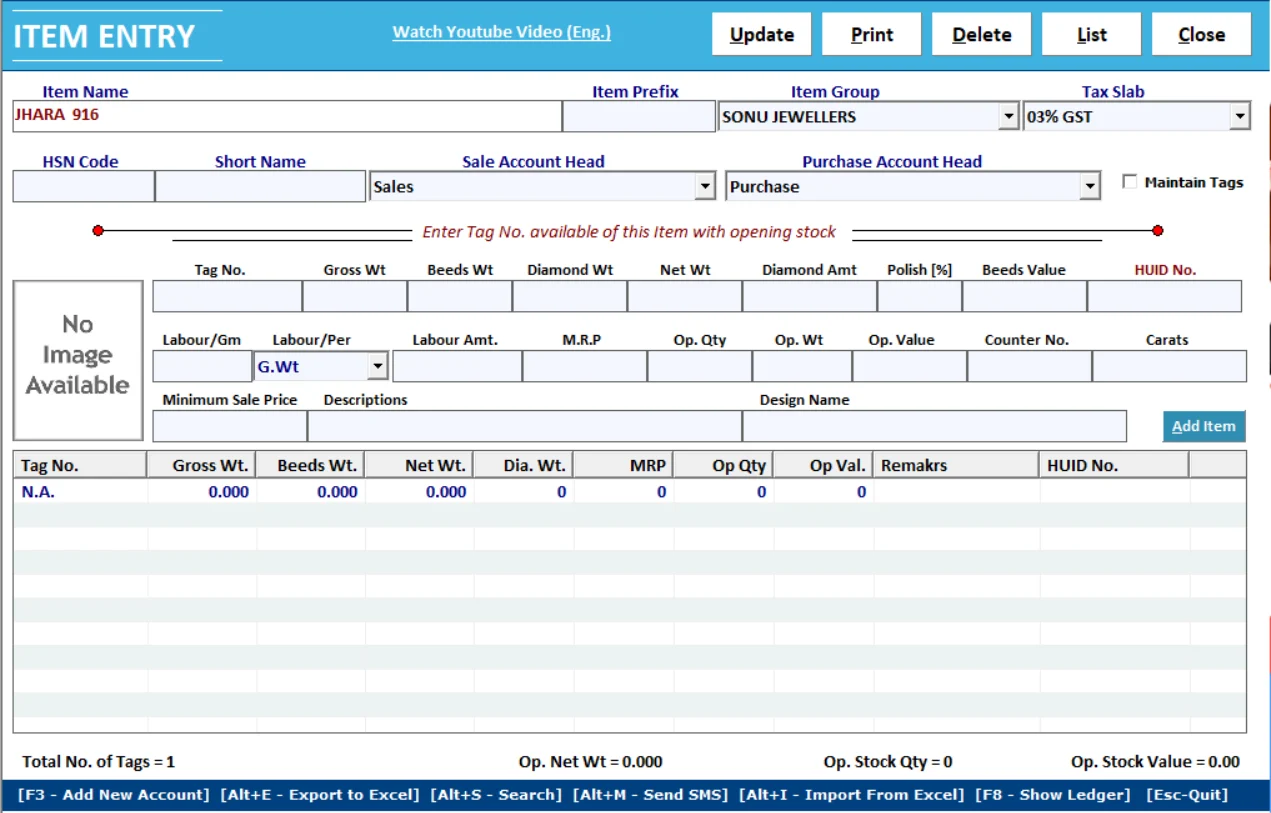
Task: Click the Op. Stock Value status text
Action: pos(1155,762)
